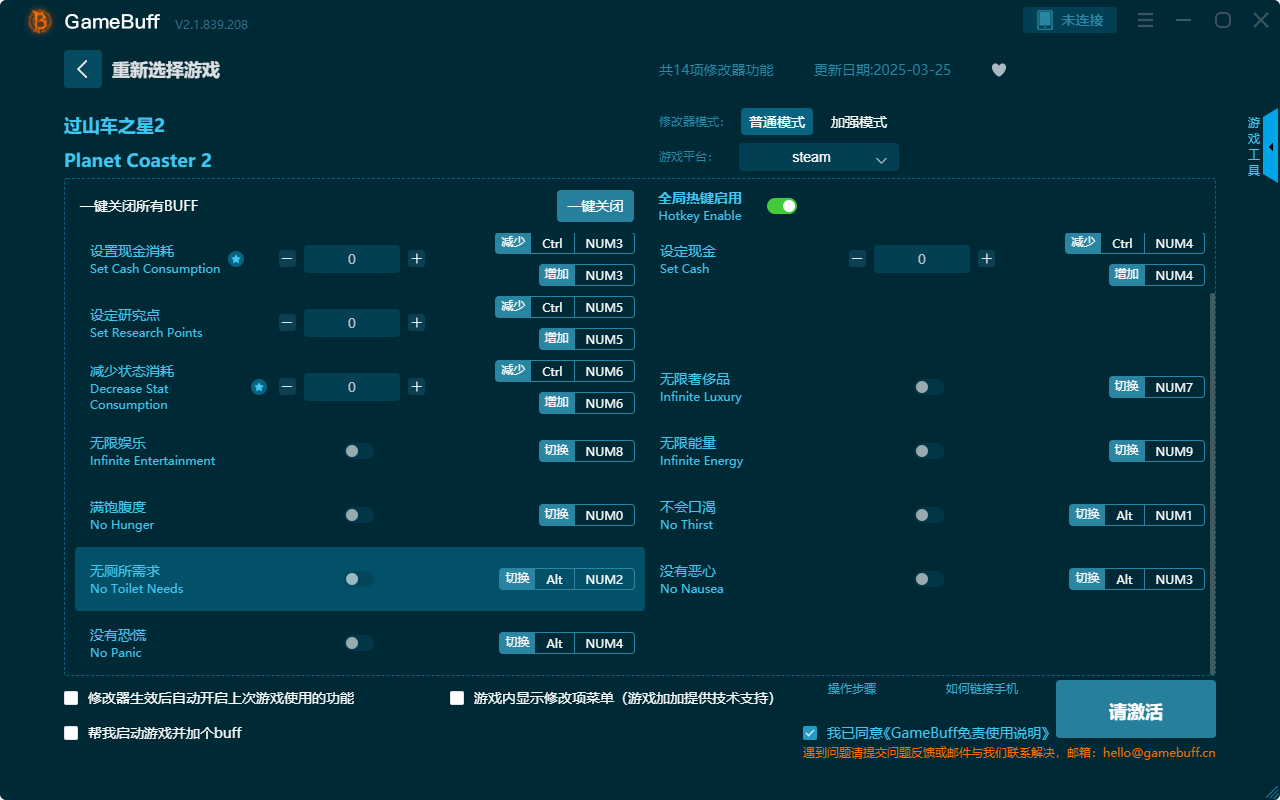Click the heart icon to favorite this trainer
Screen dimensions: 1280x800
(x=998, y=70)
